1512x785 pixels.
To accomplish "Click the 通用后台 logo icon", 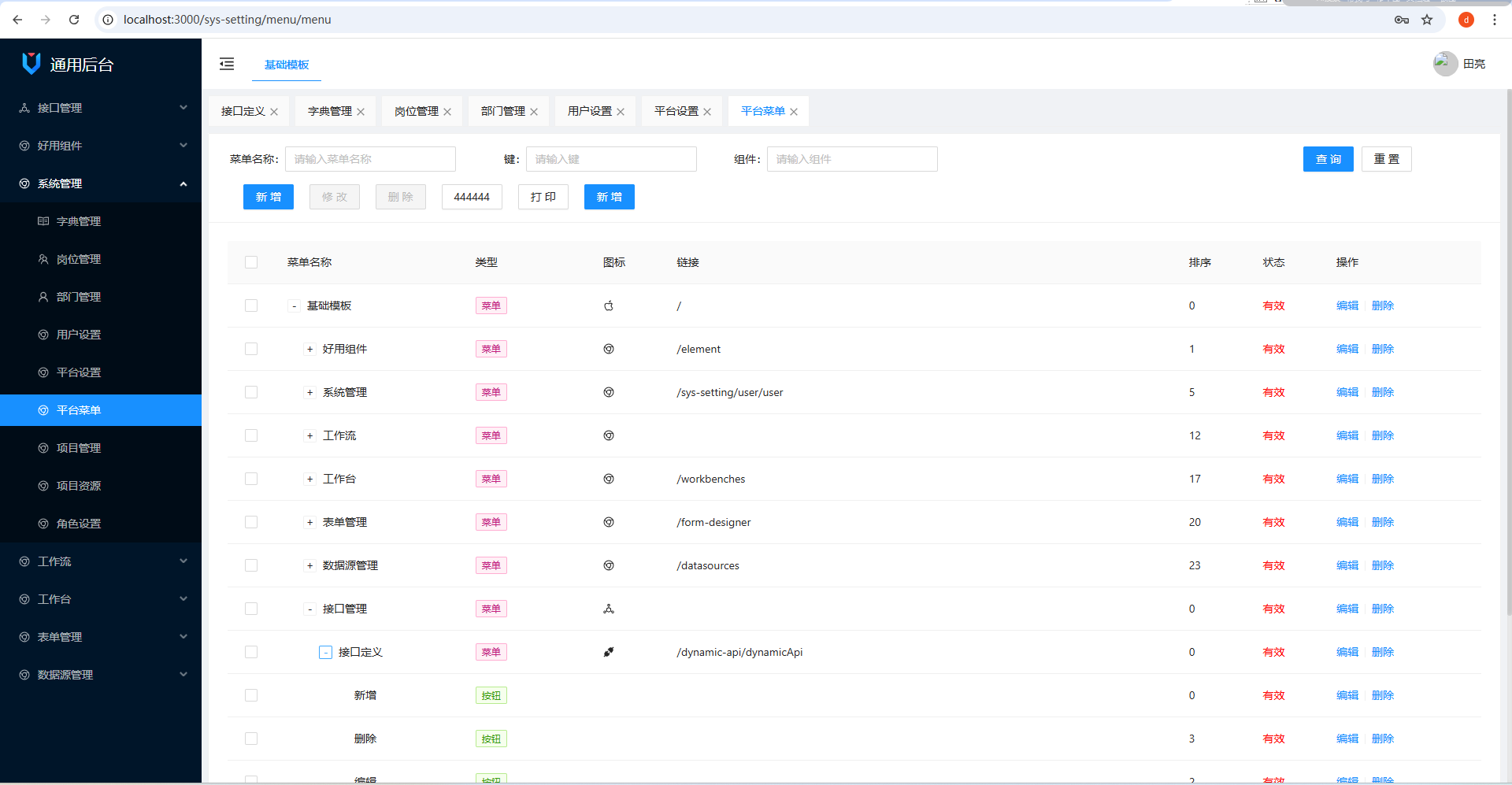I will 29,64.
